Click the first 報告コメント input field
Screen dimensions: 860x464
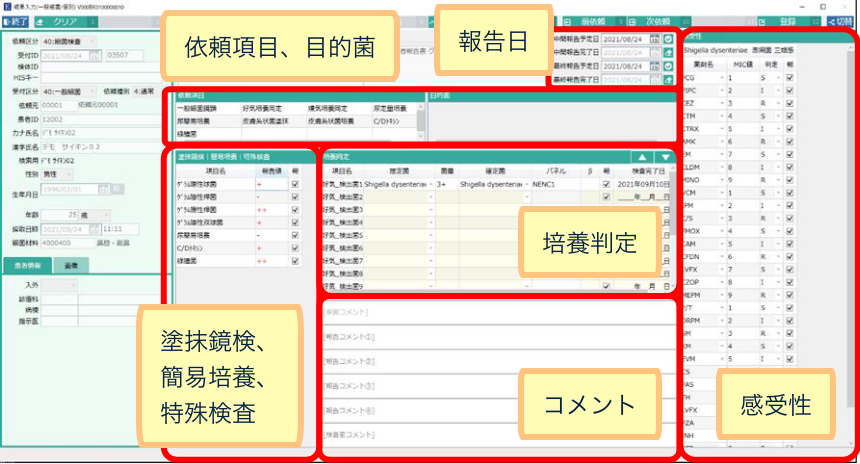pyautogui.click(x=495, y=336)
